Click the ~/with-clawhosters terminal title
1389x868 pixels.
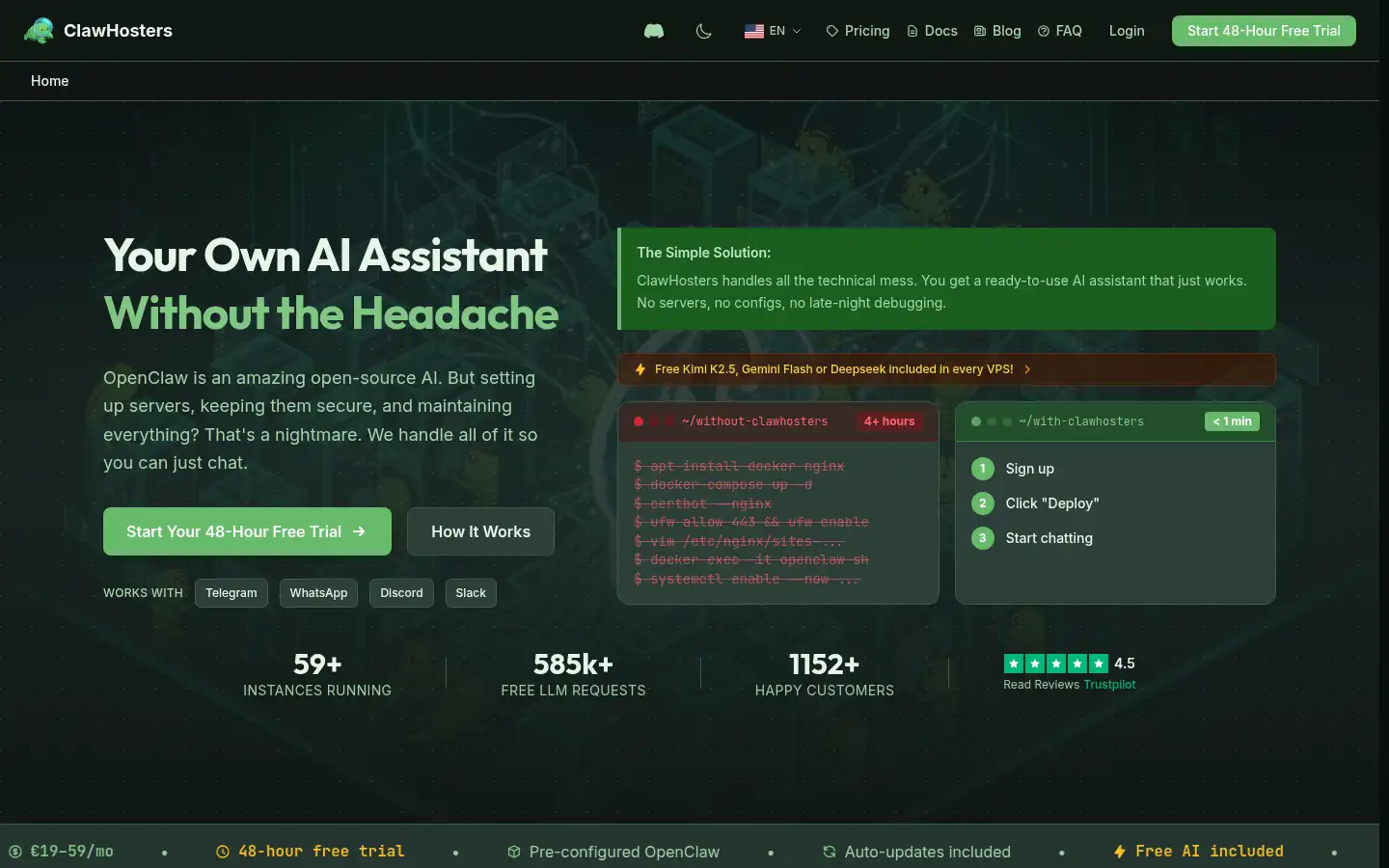pyautogui.click(x=1081, y=421)
